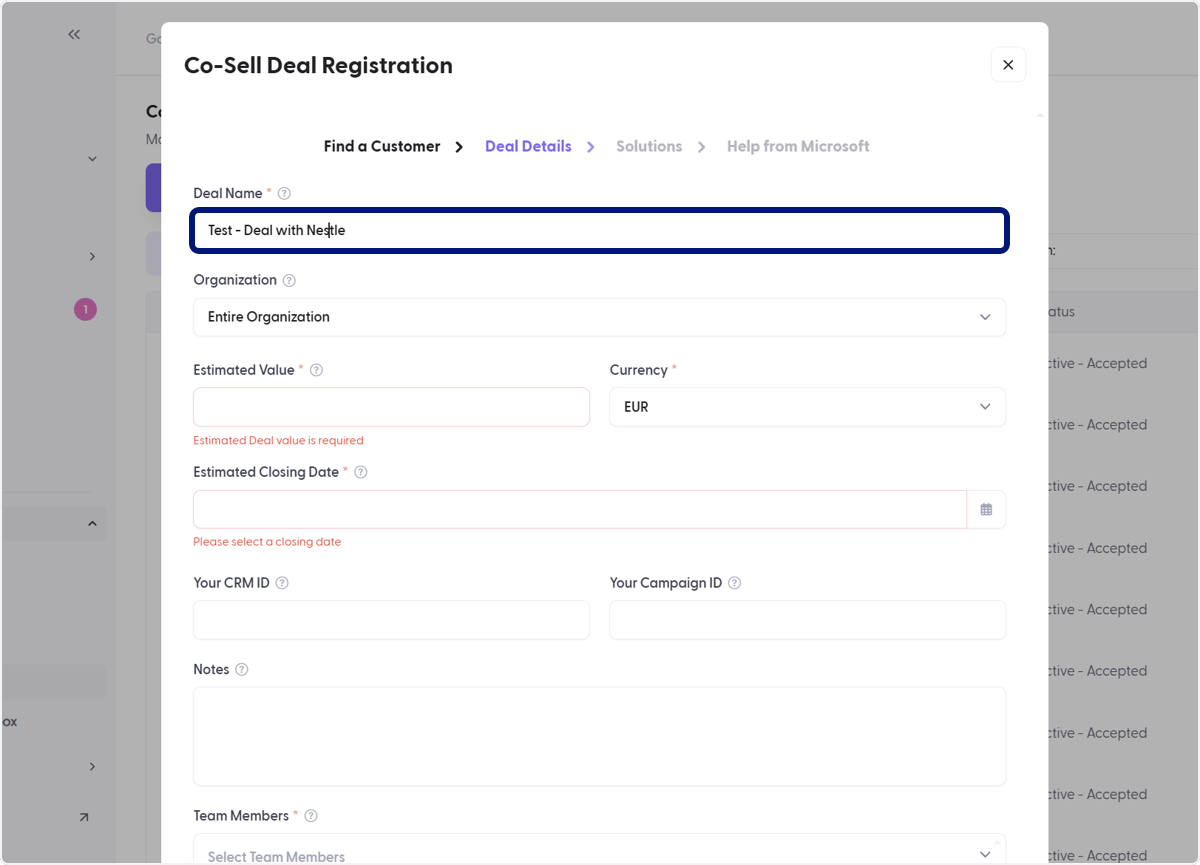Image resolution: width=1200 pixels, height=865 pixels.
Task: Jump to the Solutions step
Action: (649, 146)
